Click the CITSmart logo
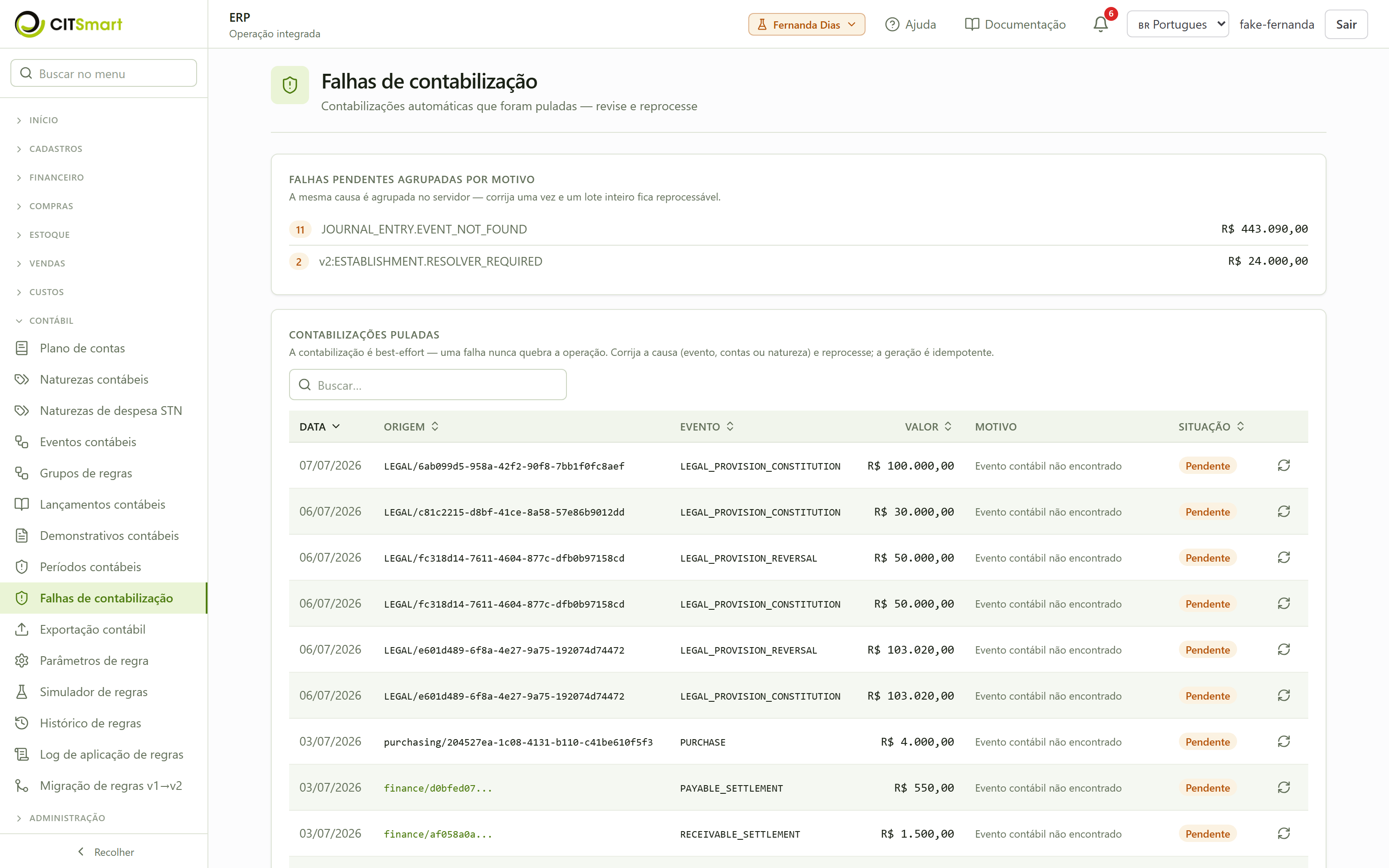 [68, 24]
